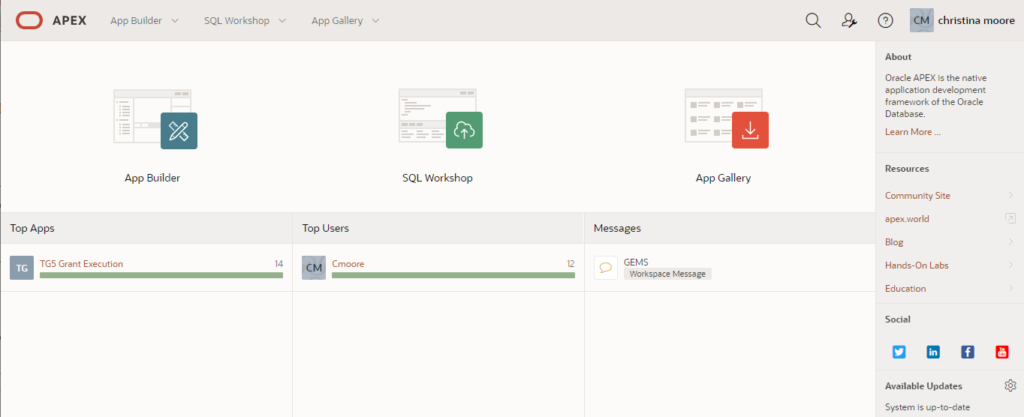Open the TG5 Grant Execution link
This screenshot has width=1024, height=417.
pyautogui.click(x=82, y=264)
